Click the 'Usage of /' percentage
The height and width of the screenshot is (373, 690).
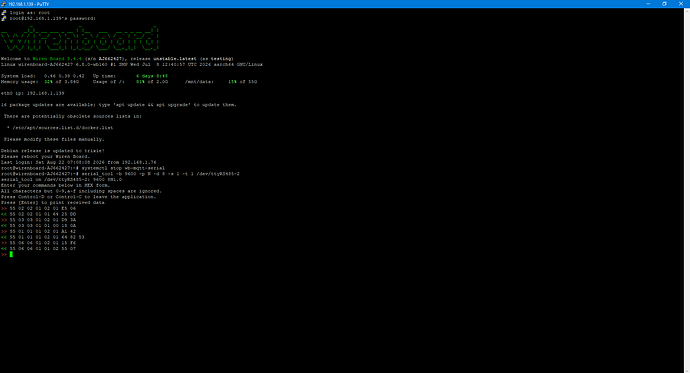coord(140,81)
